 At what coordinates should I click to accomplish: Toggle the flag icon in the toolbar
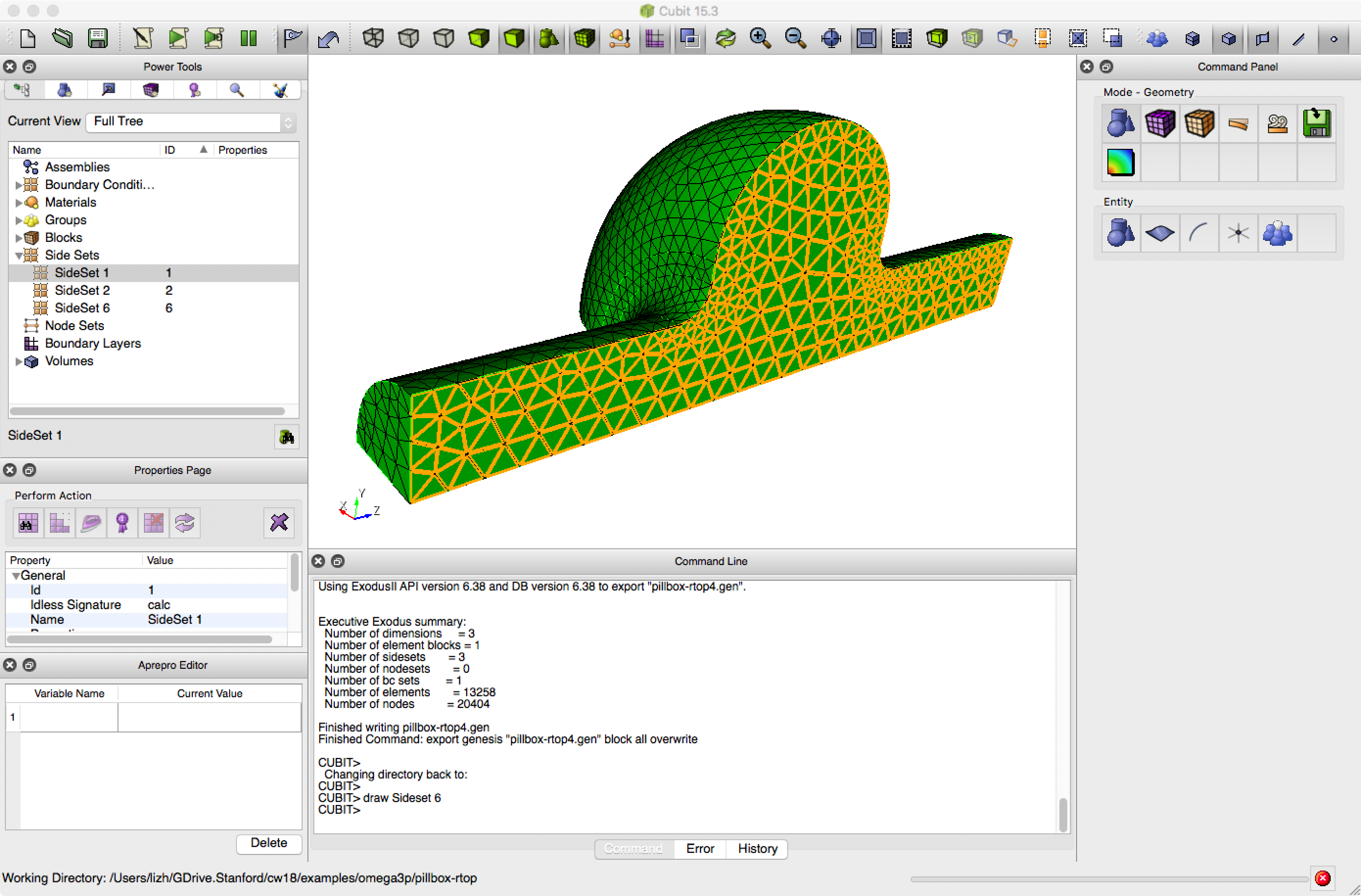pyautogui.click(x=293, y=38)
